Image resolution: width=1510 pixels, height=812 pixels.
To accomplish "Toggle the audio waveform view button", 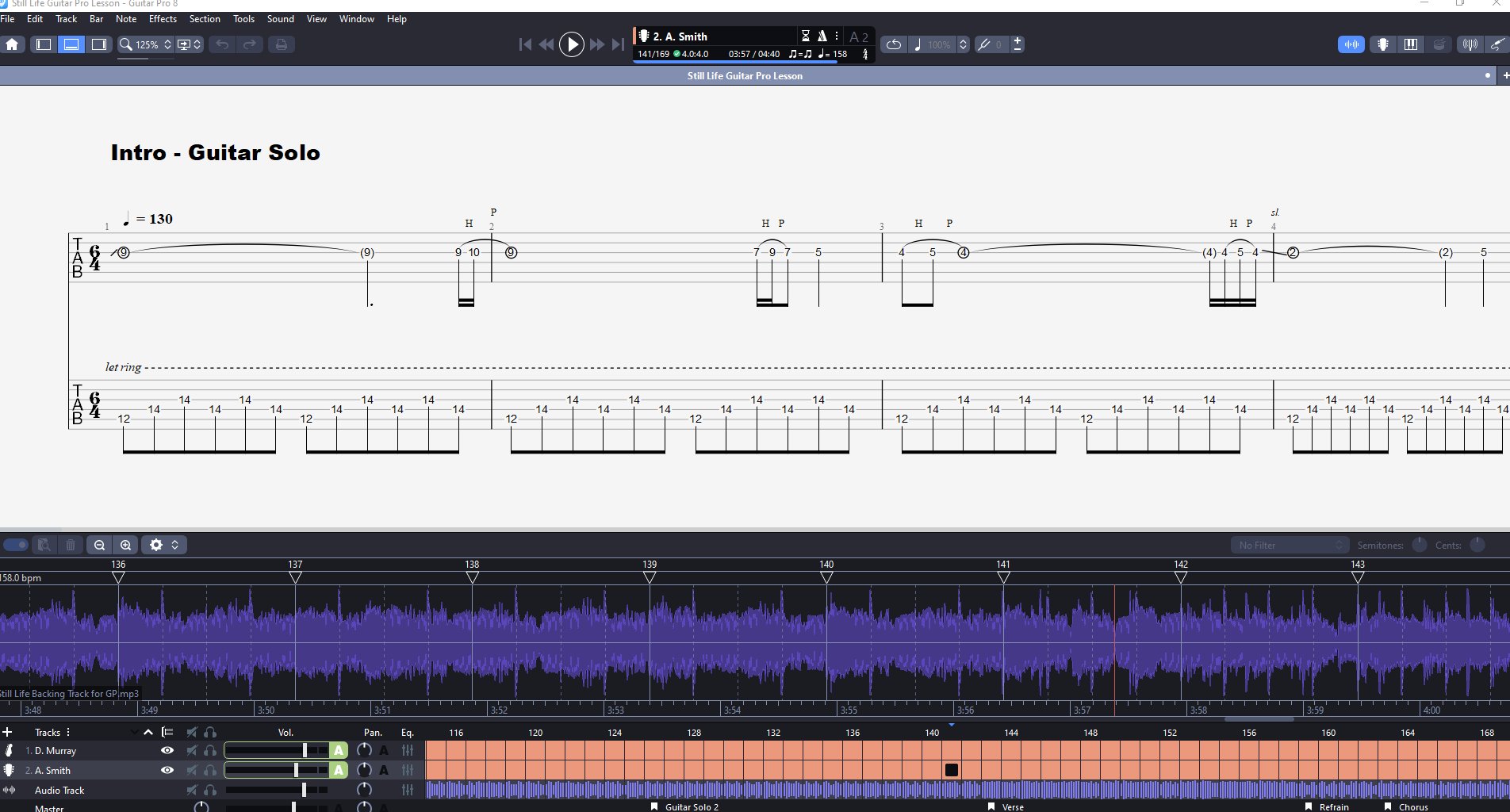I will coord(1351,44).
